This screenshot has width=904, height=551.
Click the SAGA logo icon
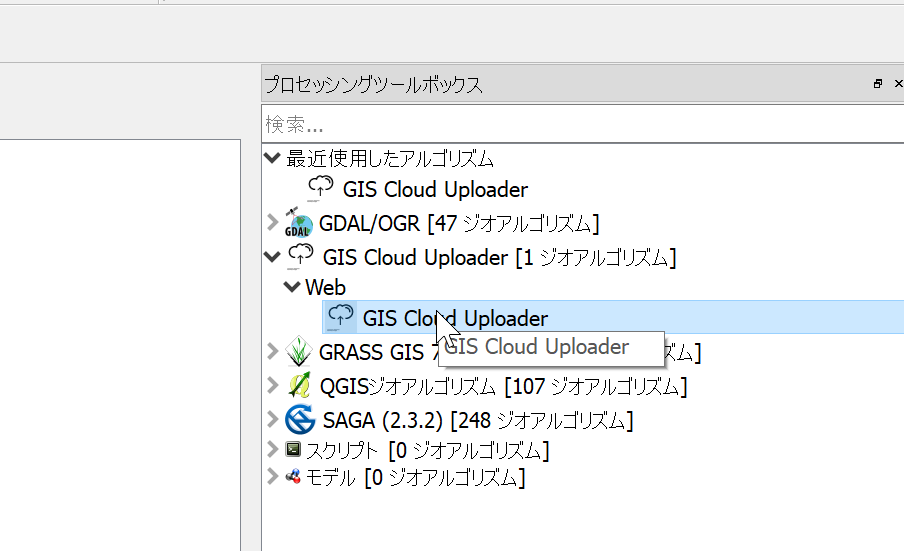(x=300, y=419)
